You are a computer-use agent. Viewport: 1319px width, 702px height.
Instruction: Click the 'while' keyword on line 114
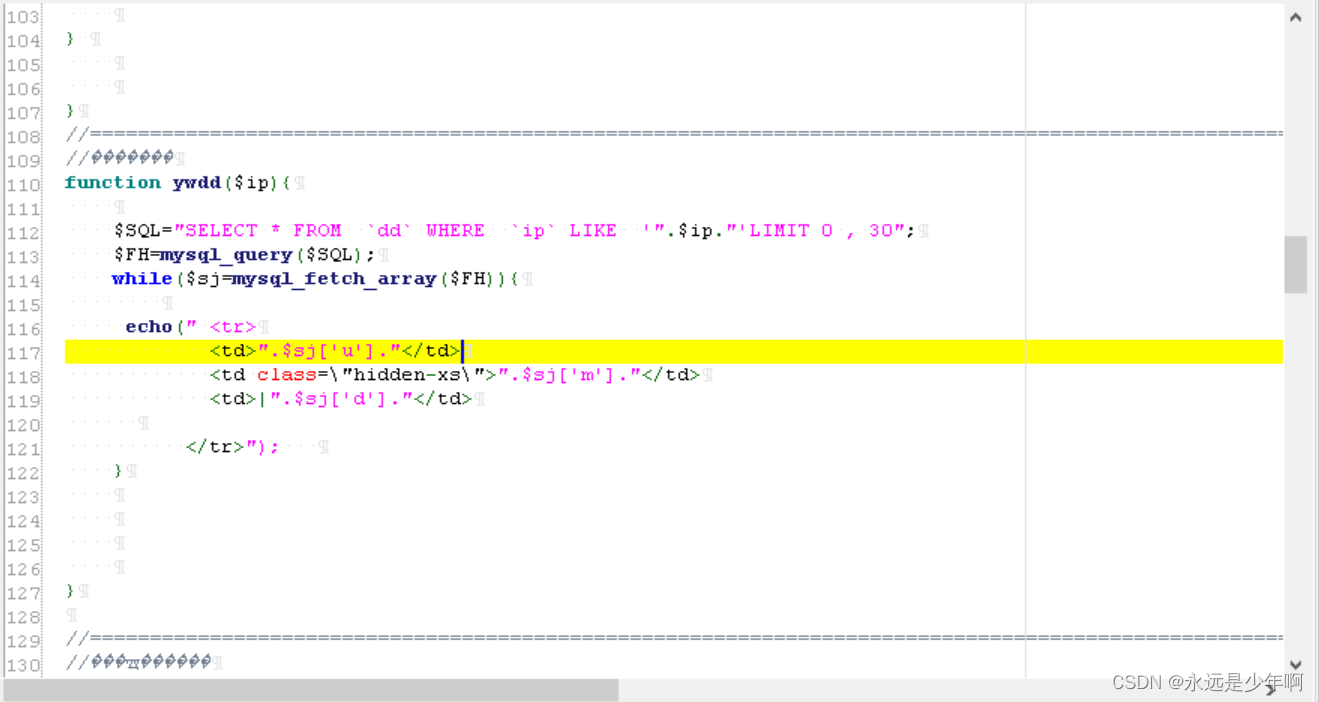pos(142,279)
